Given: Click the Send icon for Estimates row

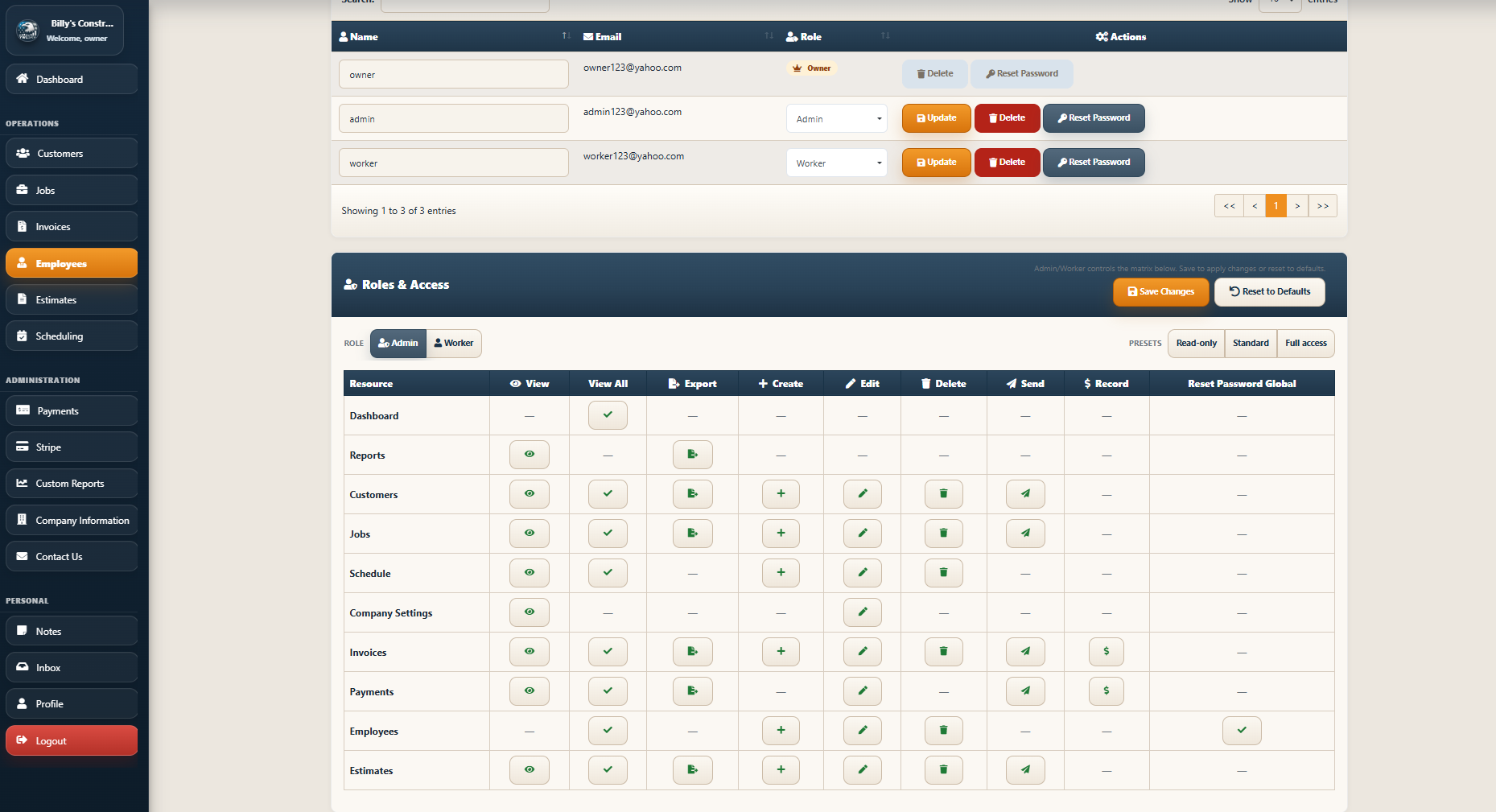Looking at the screenshot, I should coord(1024,769).
